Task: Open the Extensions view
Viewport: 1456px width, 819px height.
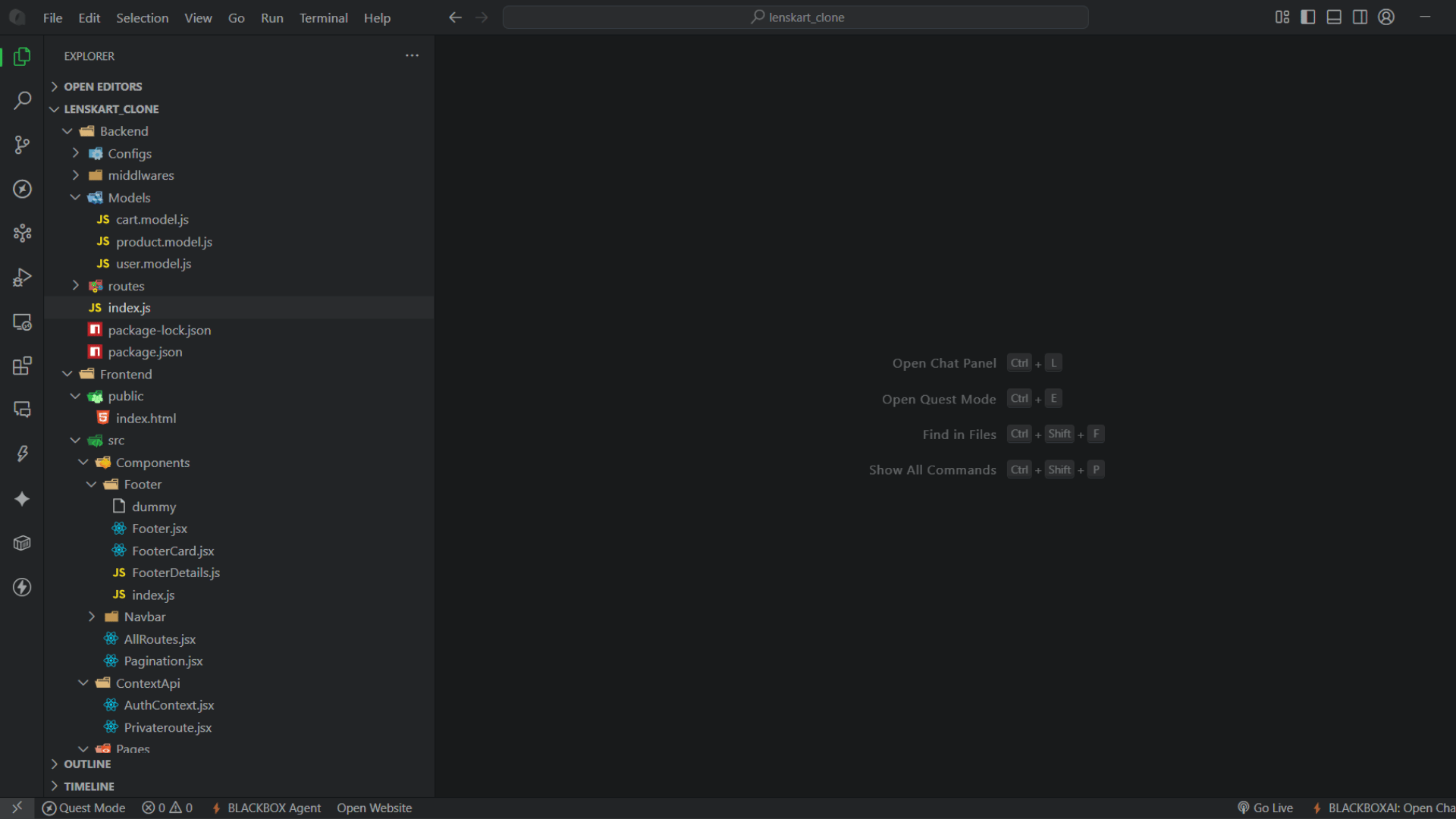Action: [22, 366]
